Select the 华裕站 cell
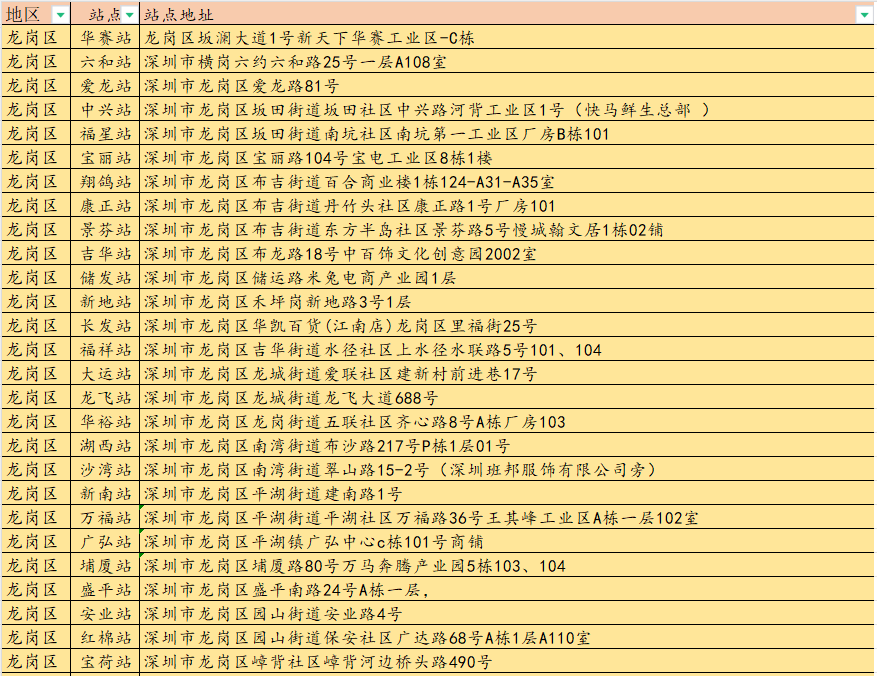 105,422
